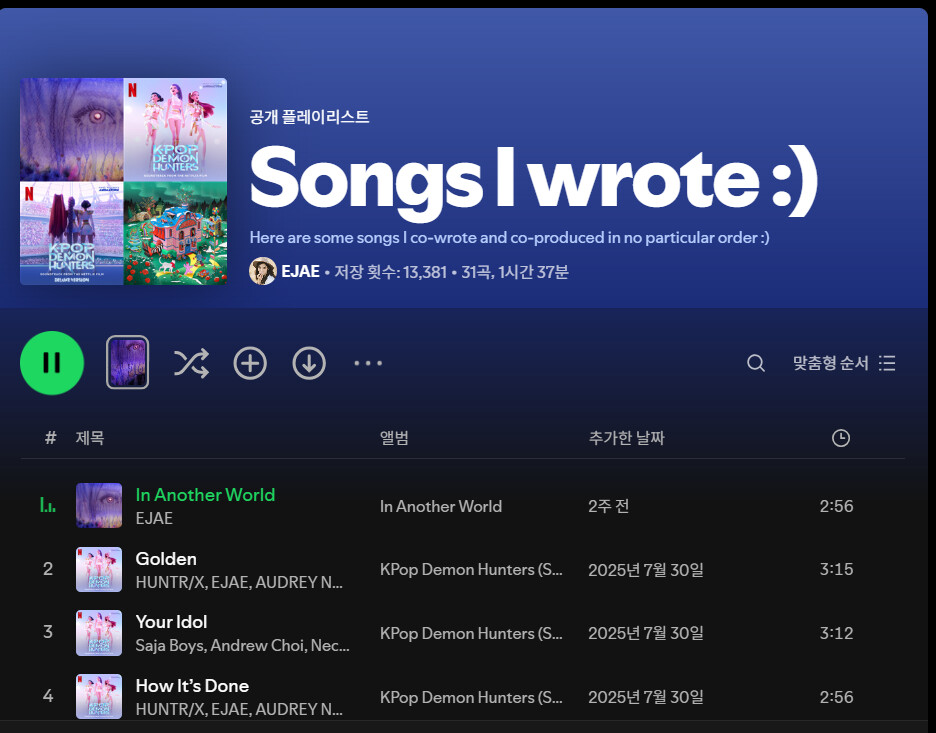The width and height of the screenshot is (936, 733).
Task: Open the three-dot more options menu
Action: coord(368,363)
